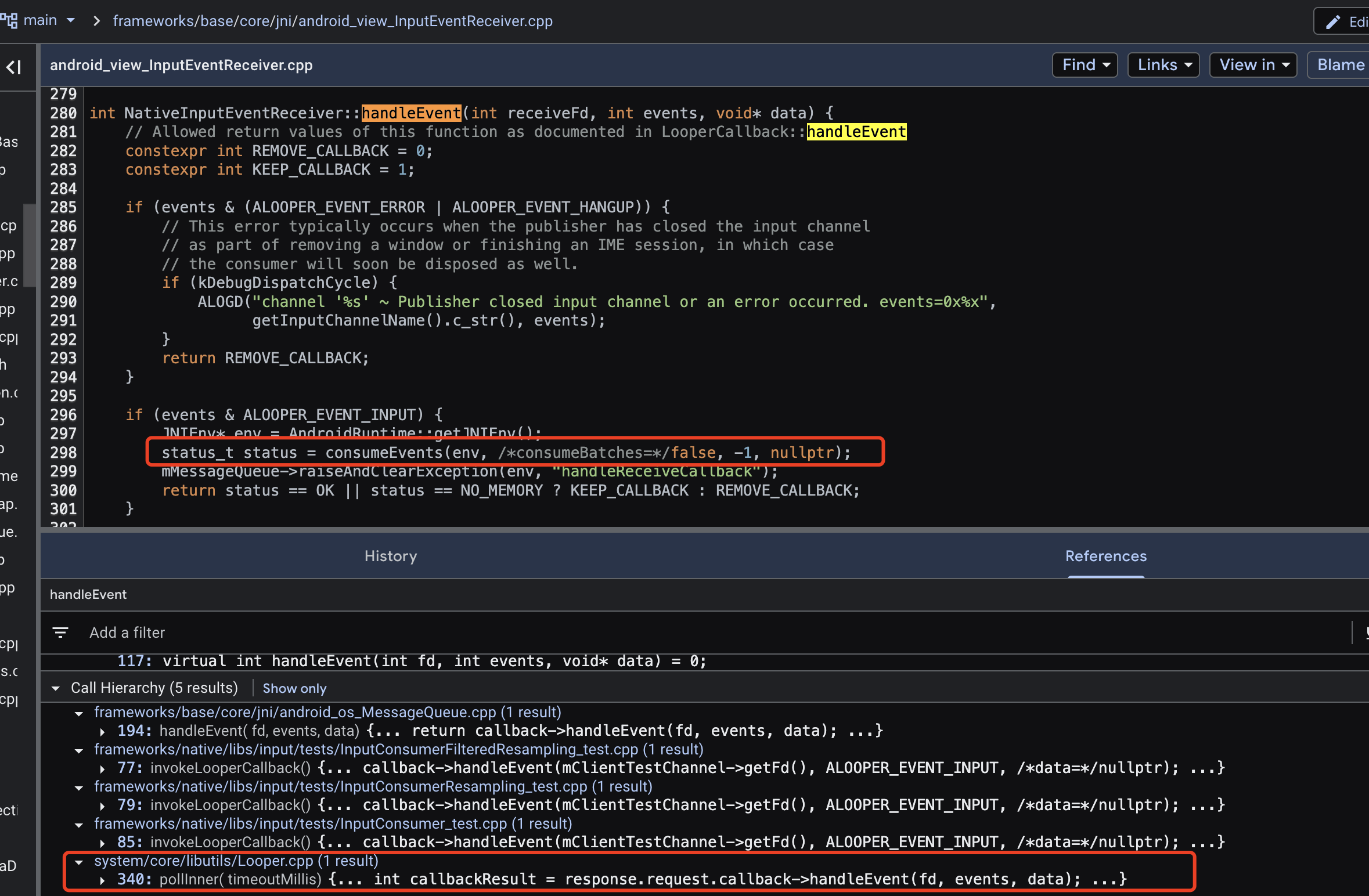Click the branch tree icon beside main
This screenshot has width=1369, height=896.
pos(9,21)
